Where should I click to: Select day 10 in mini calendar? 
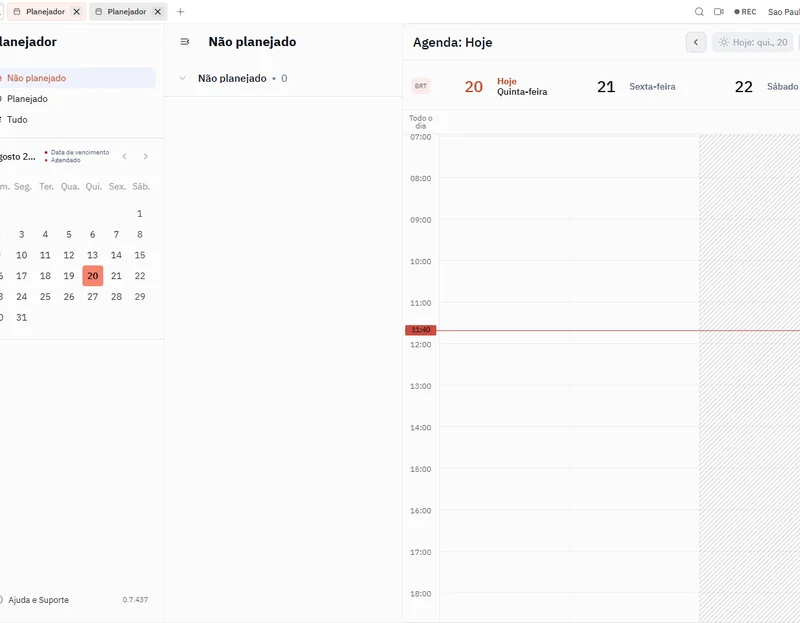(x=21, y=255)
